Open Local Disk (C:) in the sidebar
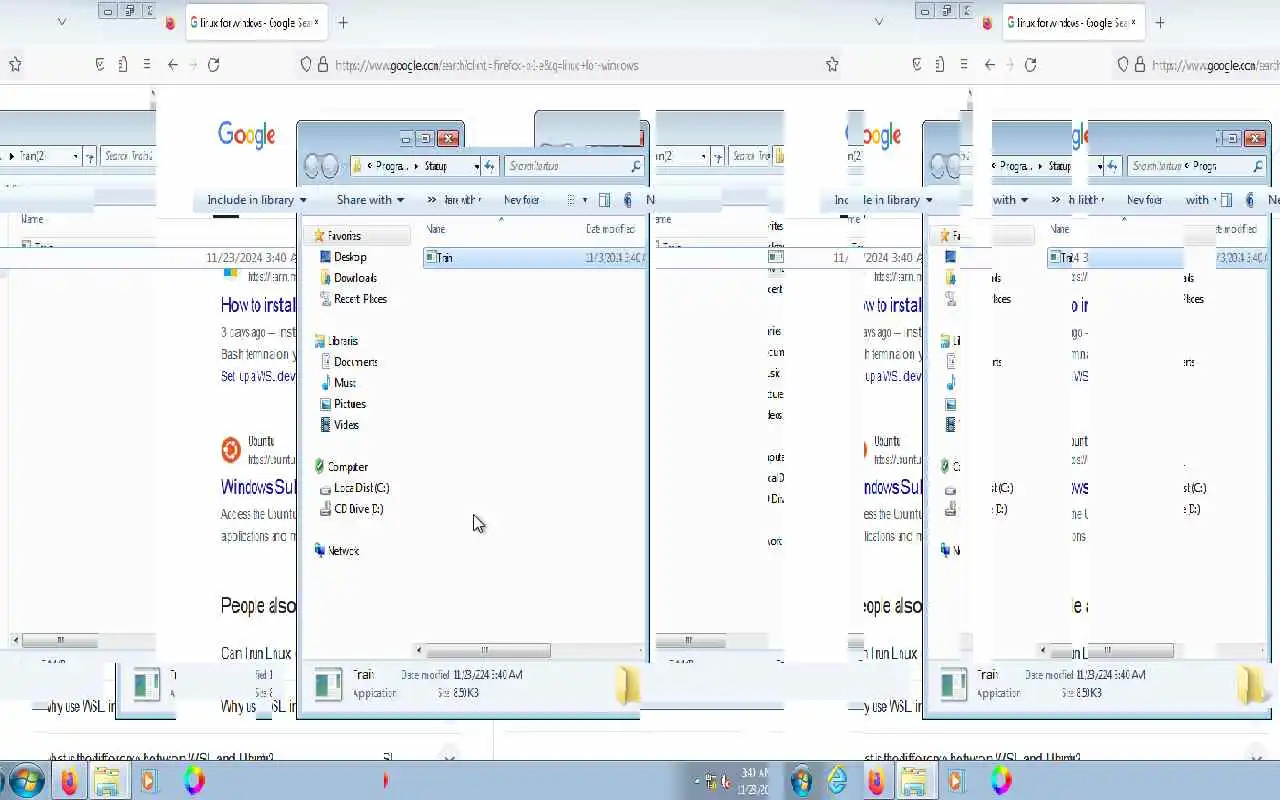This screenshot has height=800, width=1280. click(x=354, y=488)
